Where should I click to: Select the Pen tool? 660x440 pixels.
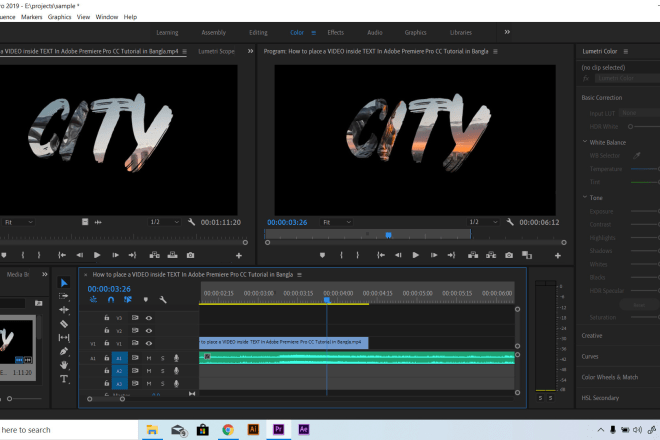(x=64, y=351)
